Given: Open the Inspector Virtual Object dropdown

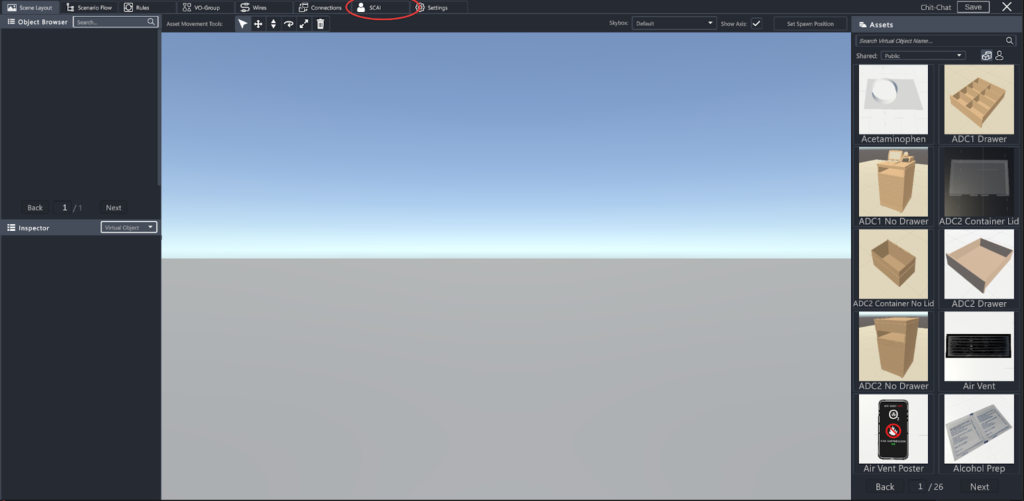Looking at the screenshot, I should (x=129, y=228).
